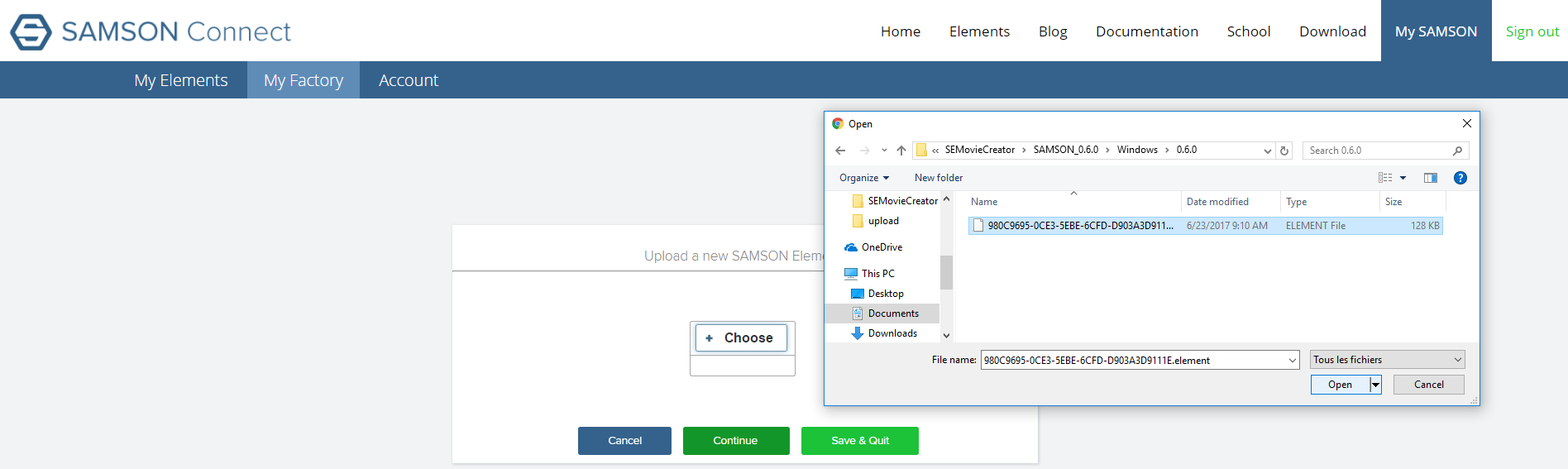Go up one folder level
The image size is (1568, 469).
(x=901, y=151)
